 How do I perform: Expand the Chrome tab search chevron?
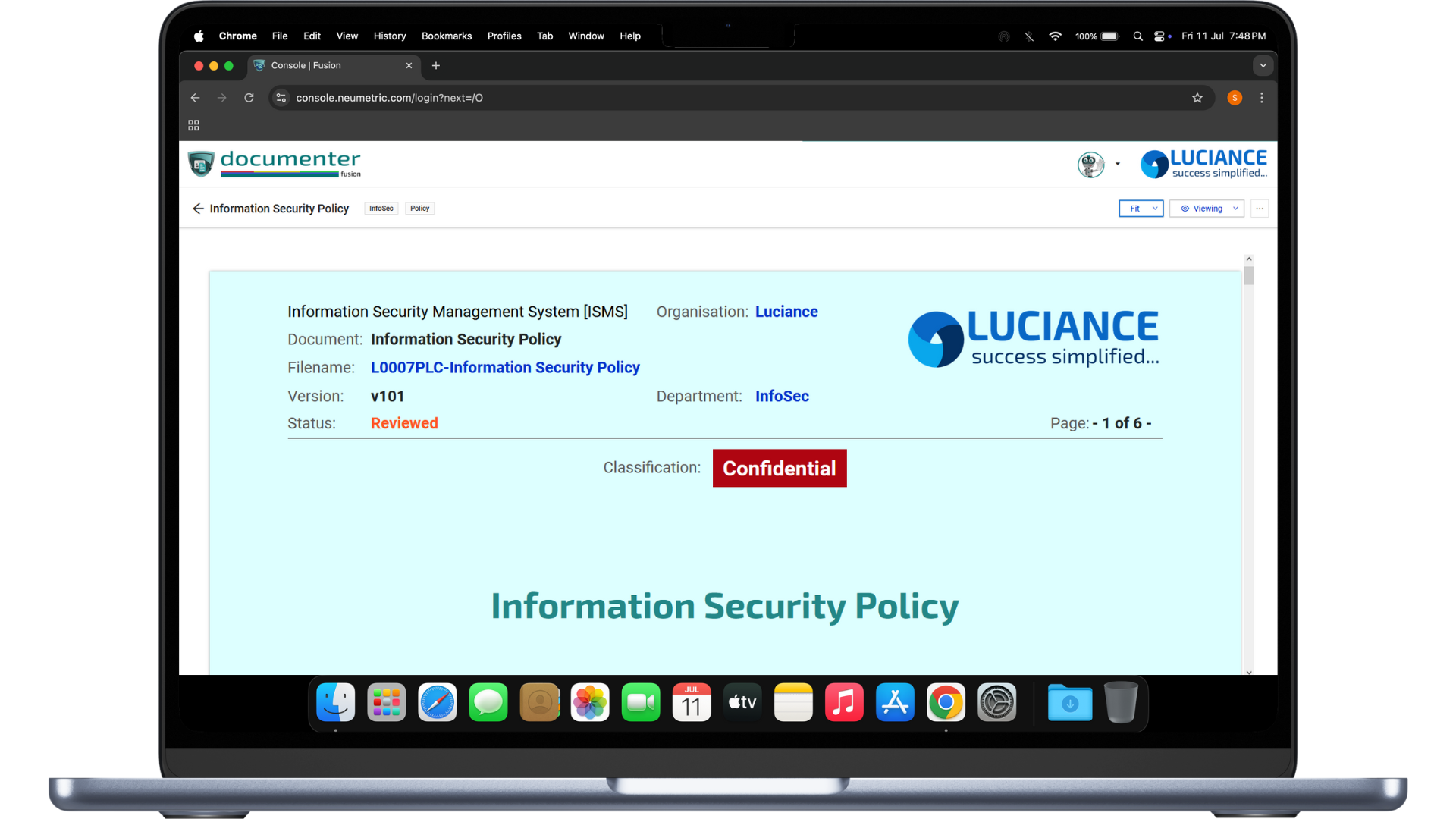pyautogui.click(x=1263, y=66)
